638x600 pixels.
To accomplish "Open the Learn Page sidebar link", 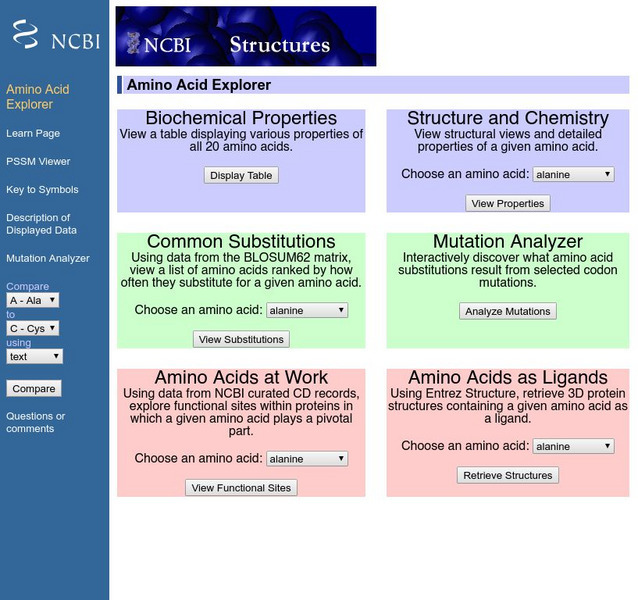I will click(x=33, y=133).
